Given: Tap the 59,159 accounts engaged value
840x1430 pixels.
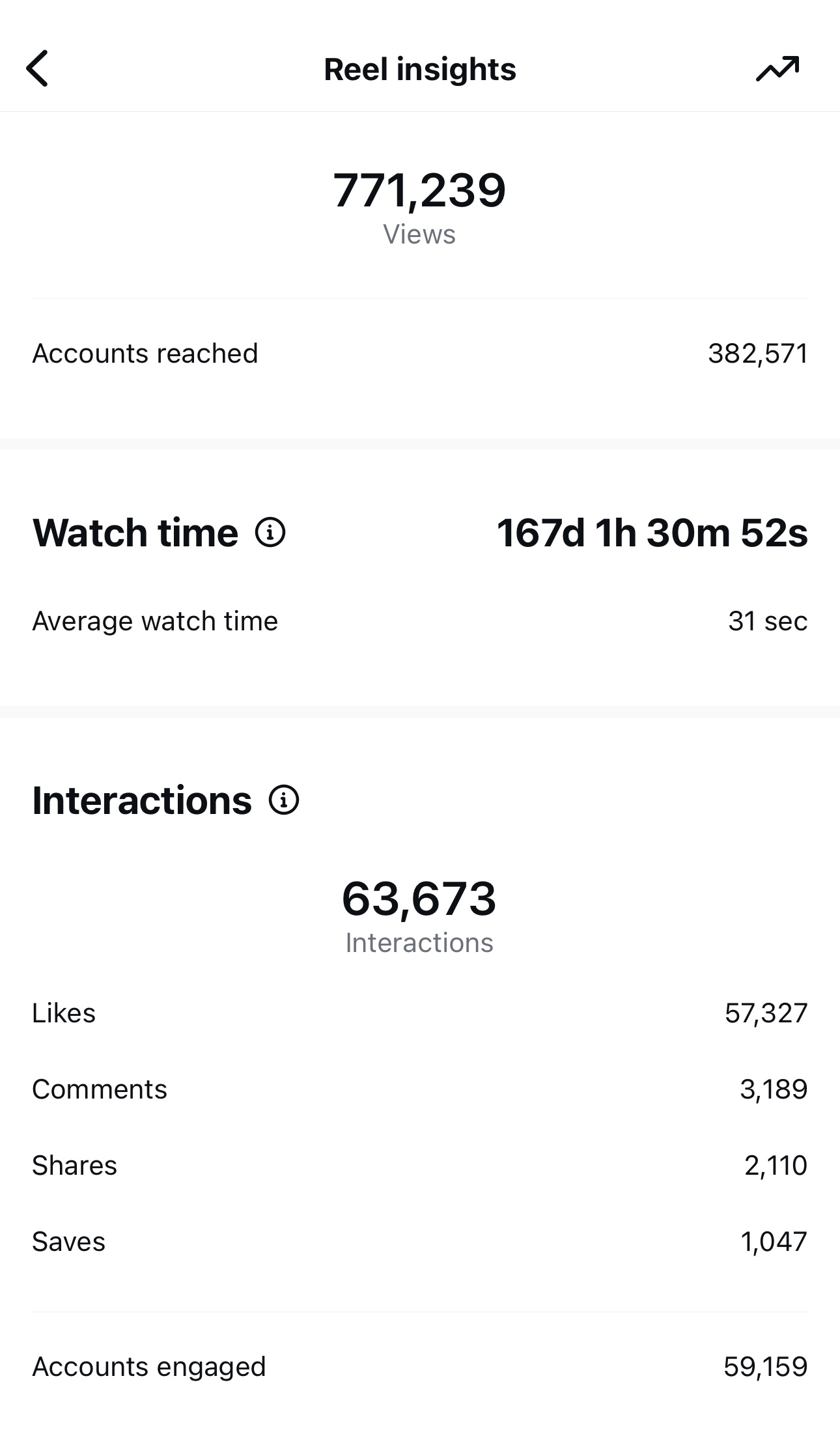Looking at the screenshot, I should pyautogui.click(x=765, y=1367).
